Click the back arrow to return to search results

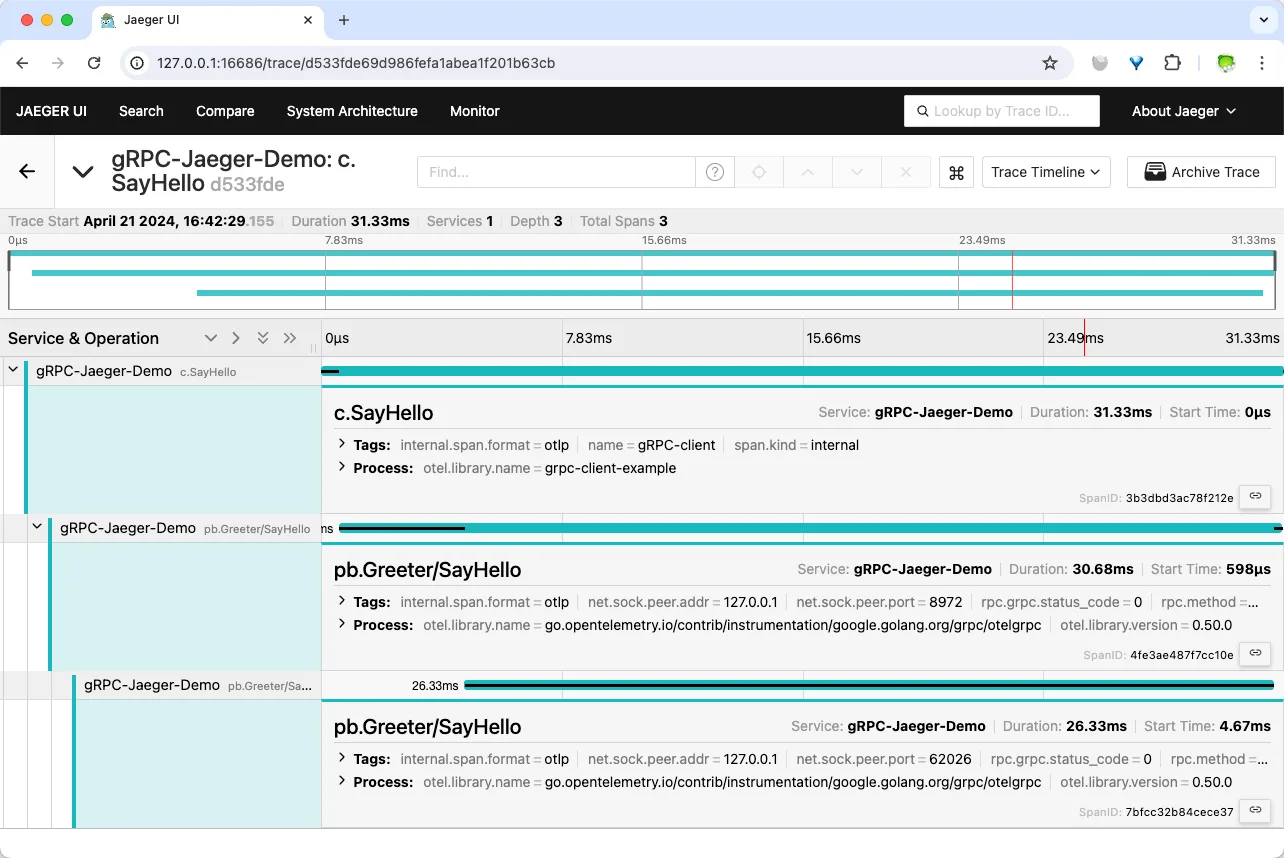pyautogui.click(x=25, y=171)
